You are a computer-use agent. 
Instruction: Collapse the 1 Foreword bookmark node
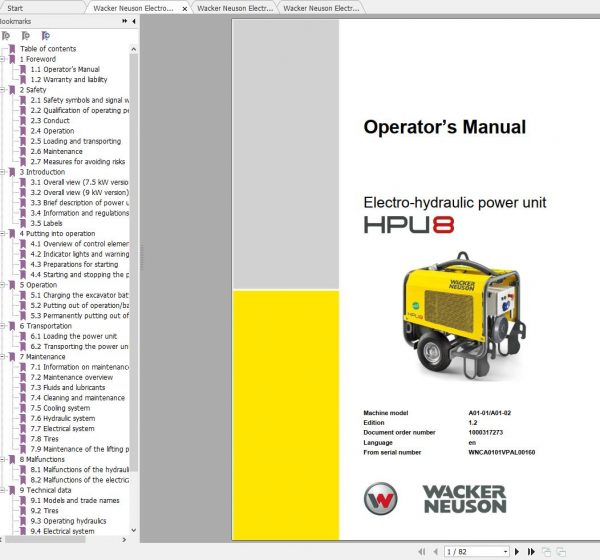click(x=2, y=59)
